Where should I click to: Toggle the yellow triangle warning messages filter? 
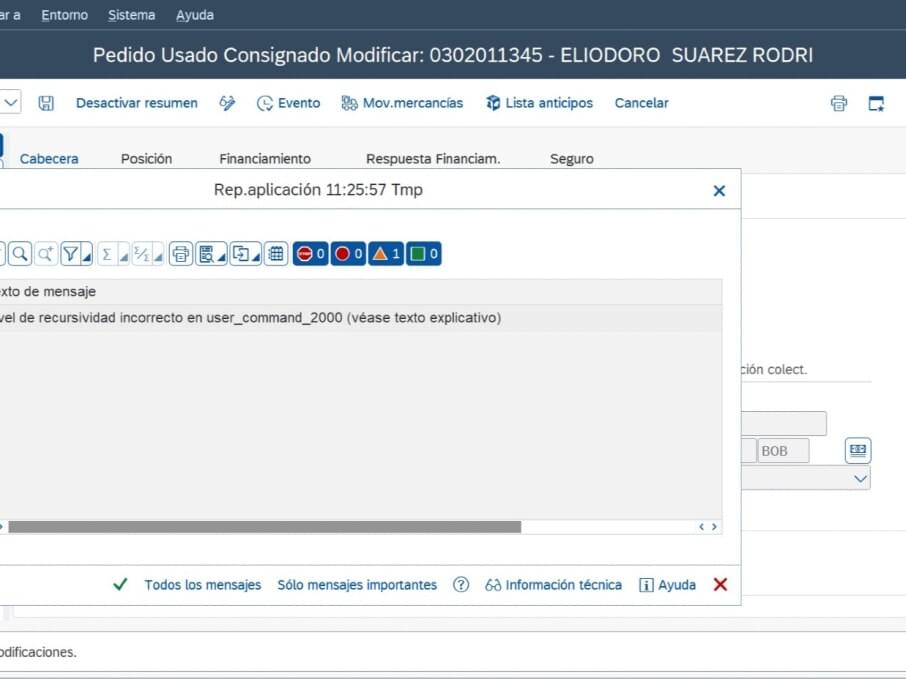click(x=386, y=254)
